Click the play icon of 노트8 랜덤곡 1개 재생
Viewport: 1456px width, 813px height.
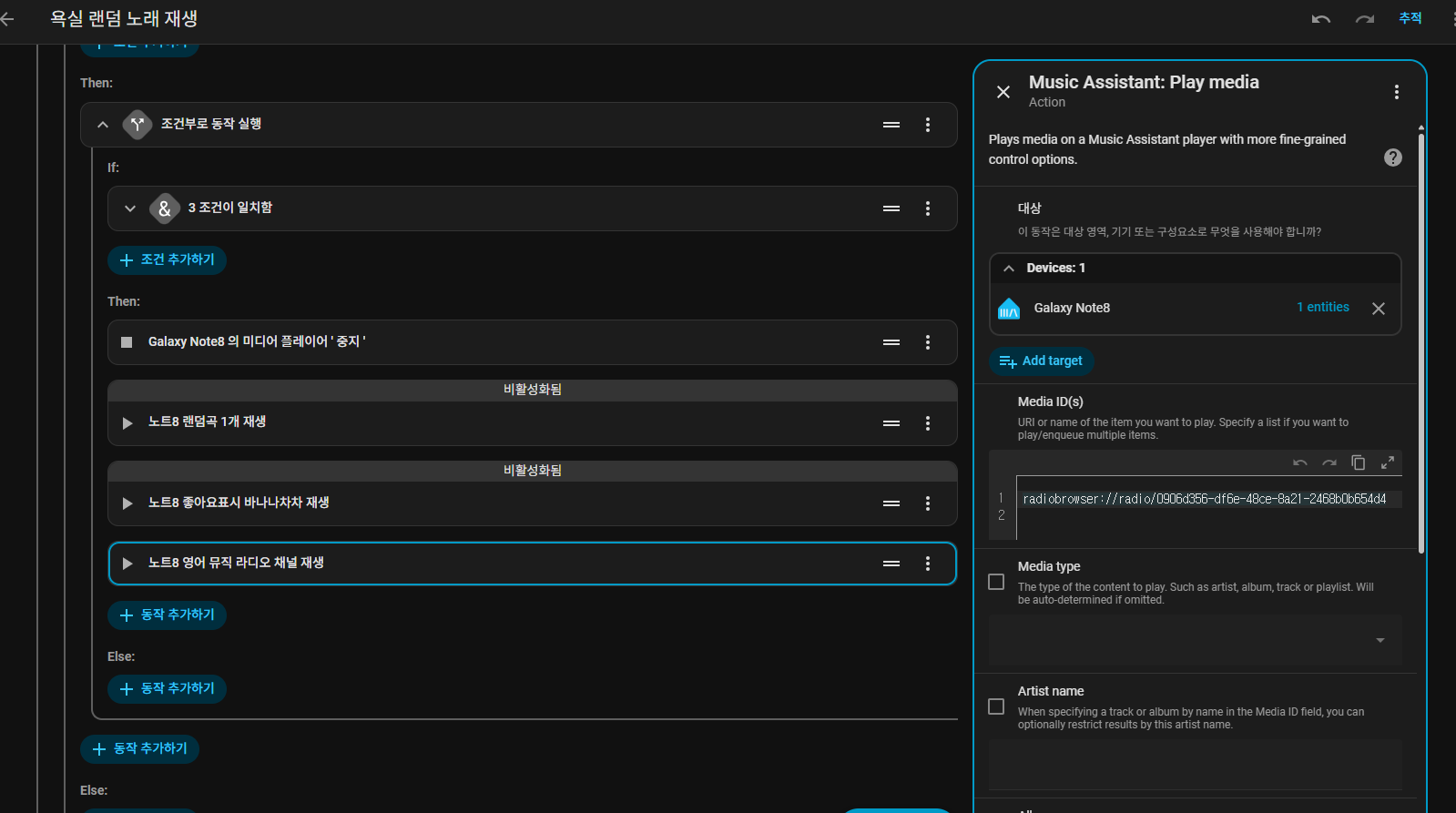[x=127, y=423]
